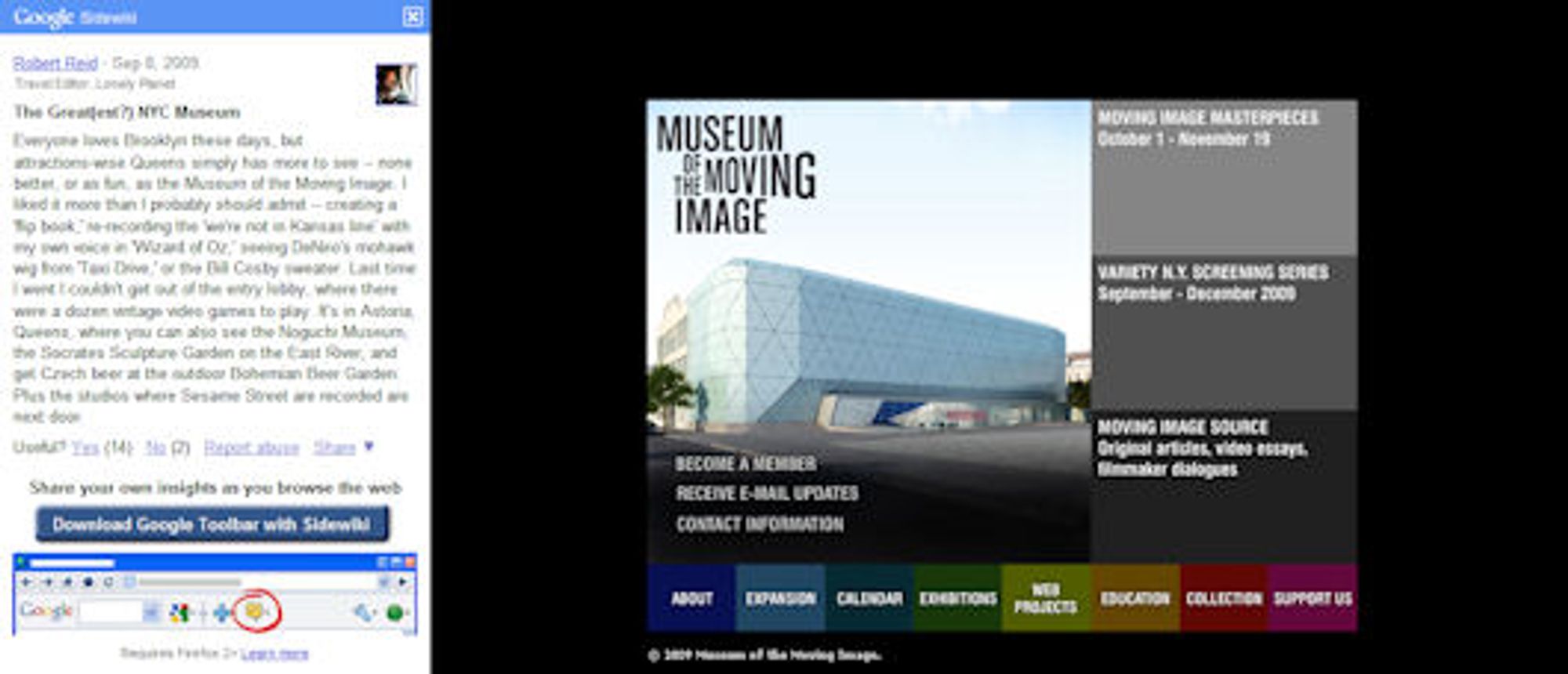This screenshot has width=1568, height=674.
Task: Open the Education section
Action: click(1135, 598)
